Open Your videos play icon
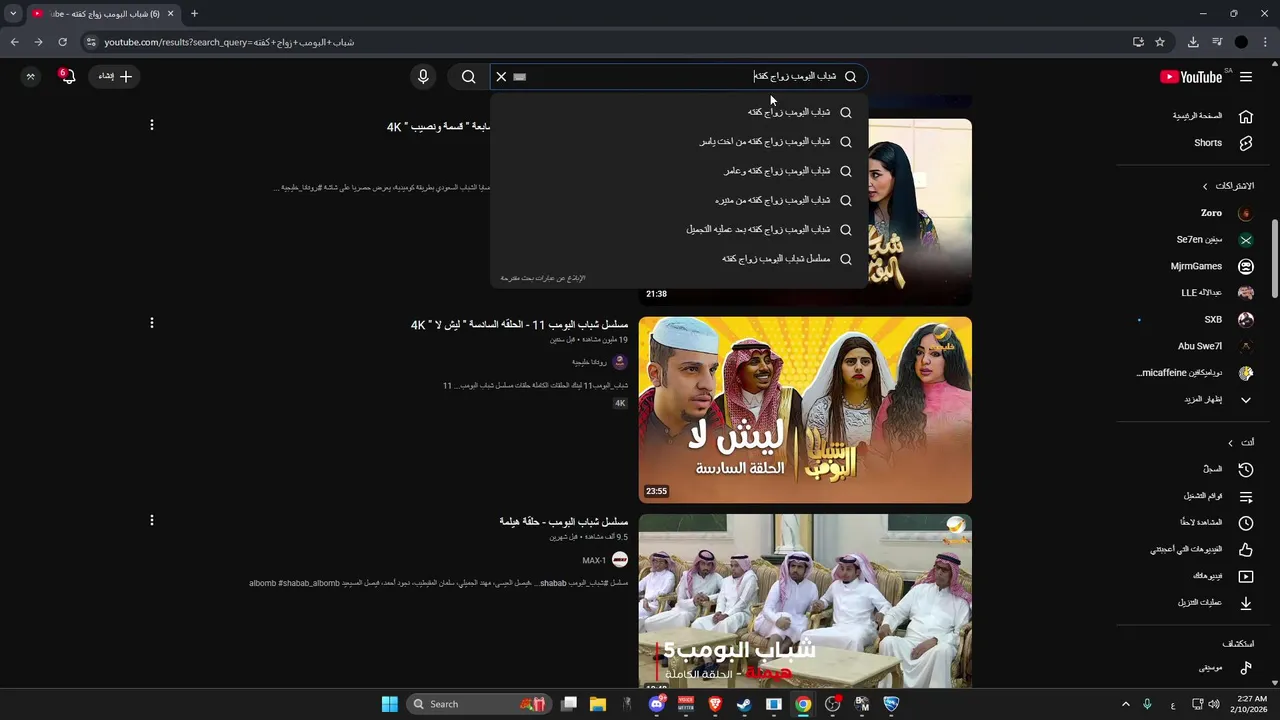The image size is (1280, 720). click(1246, 576)
